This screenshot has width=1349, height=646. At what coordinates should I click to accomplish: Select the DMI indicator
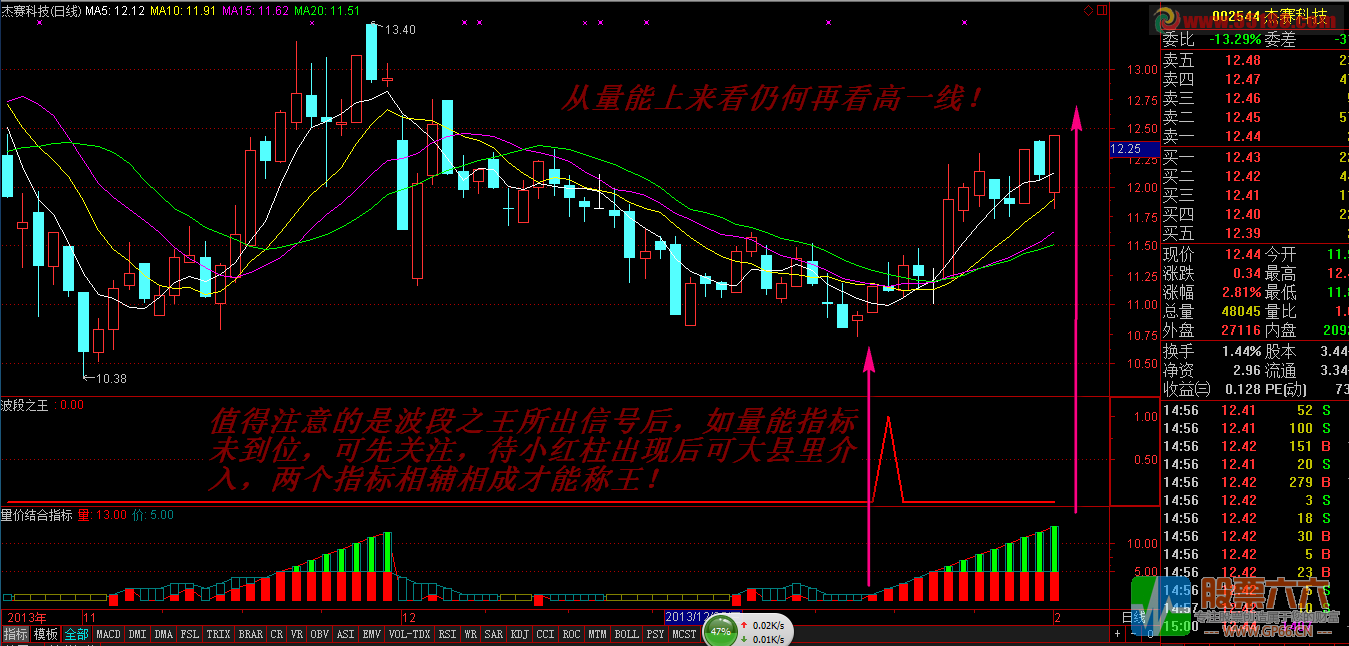coord(137,633)
